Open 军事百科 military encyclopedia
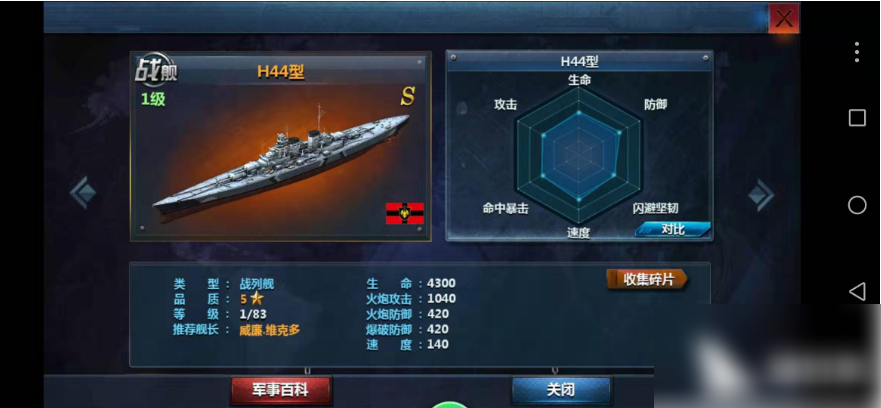The width and height of the screenshot is (881, 408). coord(281,389)
